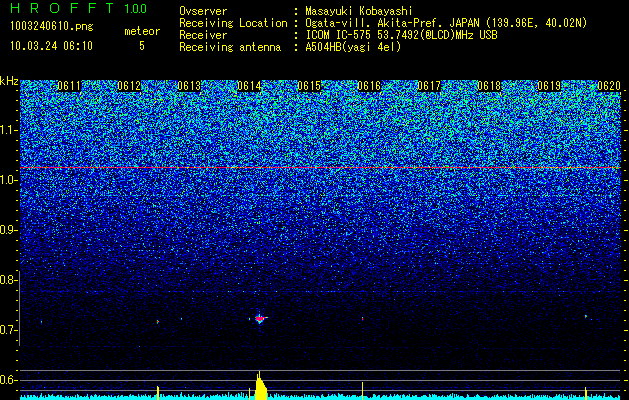Click the A504HB(yagi 4el) antenna text
Screen dimensions: 629x400
[353, 47]
